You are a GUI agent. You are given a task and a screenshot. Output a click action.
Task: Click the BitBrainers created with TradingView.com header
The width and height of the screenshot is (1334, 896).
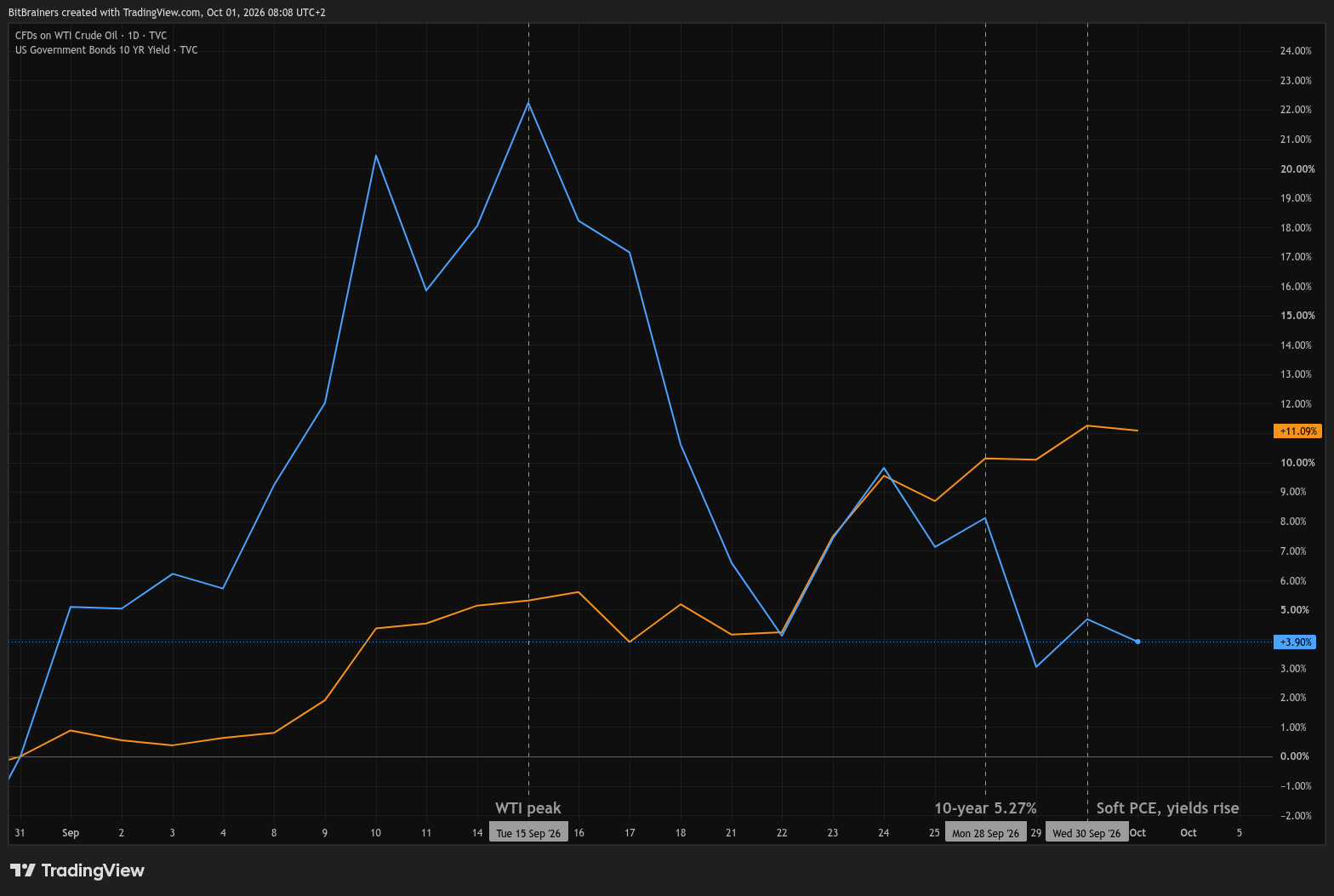coord(167,13)
